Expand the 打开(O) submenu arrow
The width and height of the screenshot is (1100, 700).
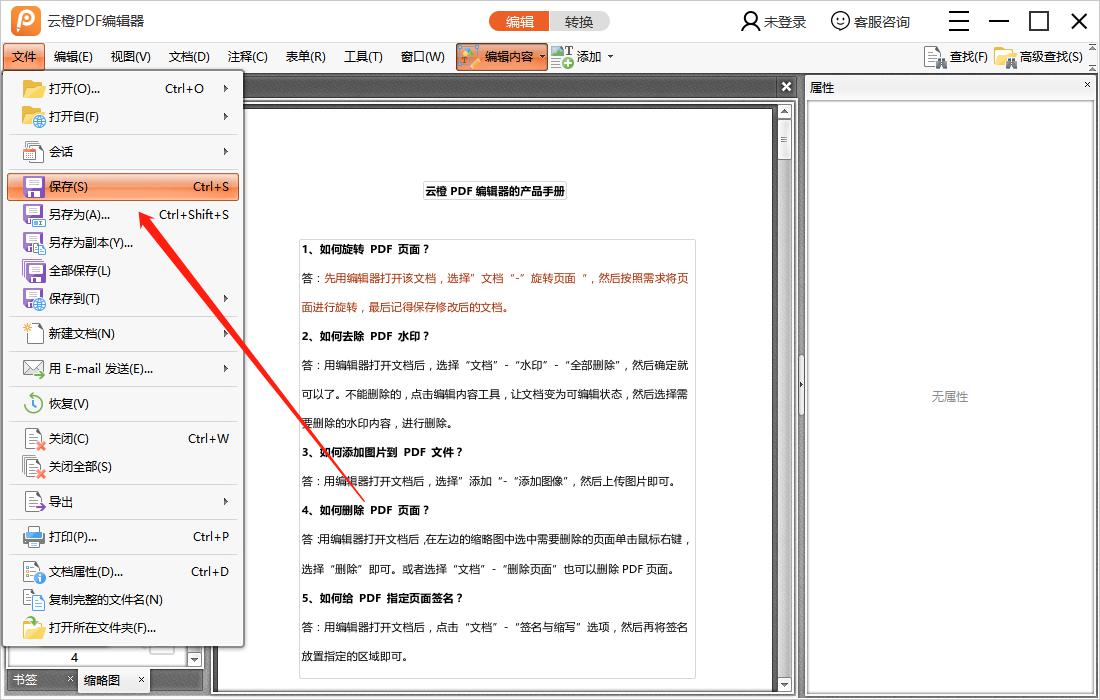click(x=226, y=88)
